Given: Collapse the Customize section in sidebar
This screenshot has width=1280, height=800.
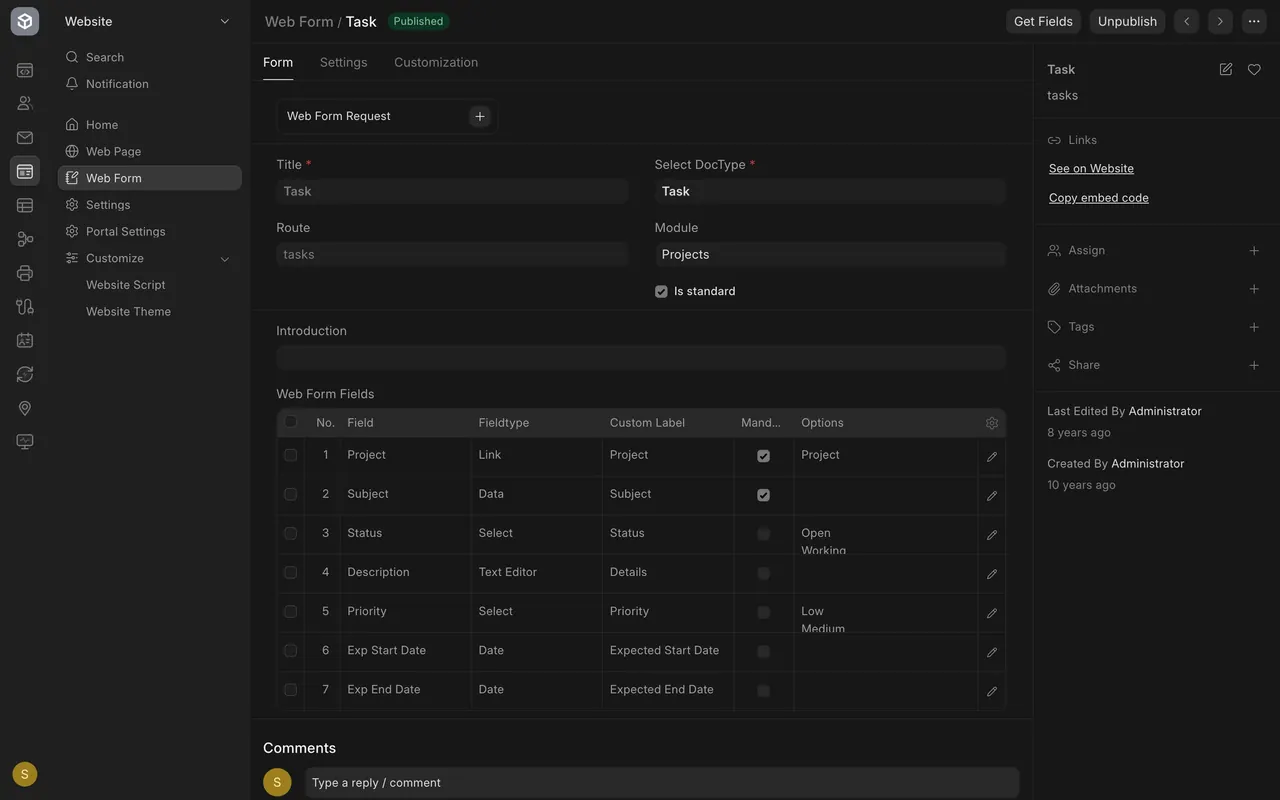Looking at the screenshot, I should (225, 259).
